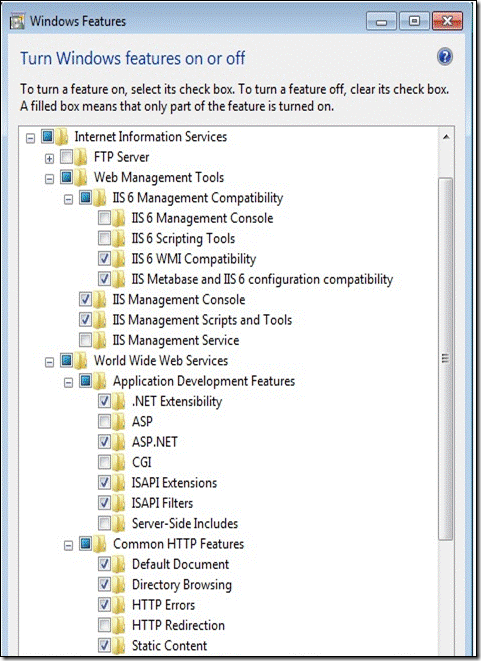Turn on the ASP checkbox
481x661 pixels.
105,421
